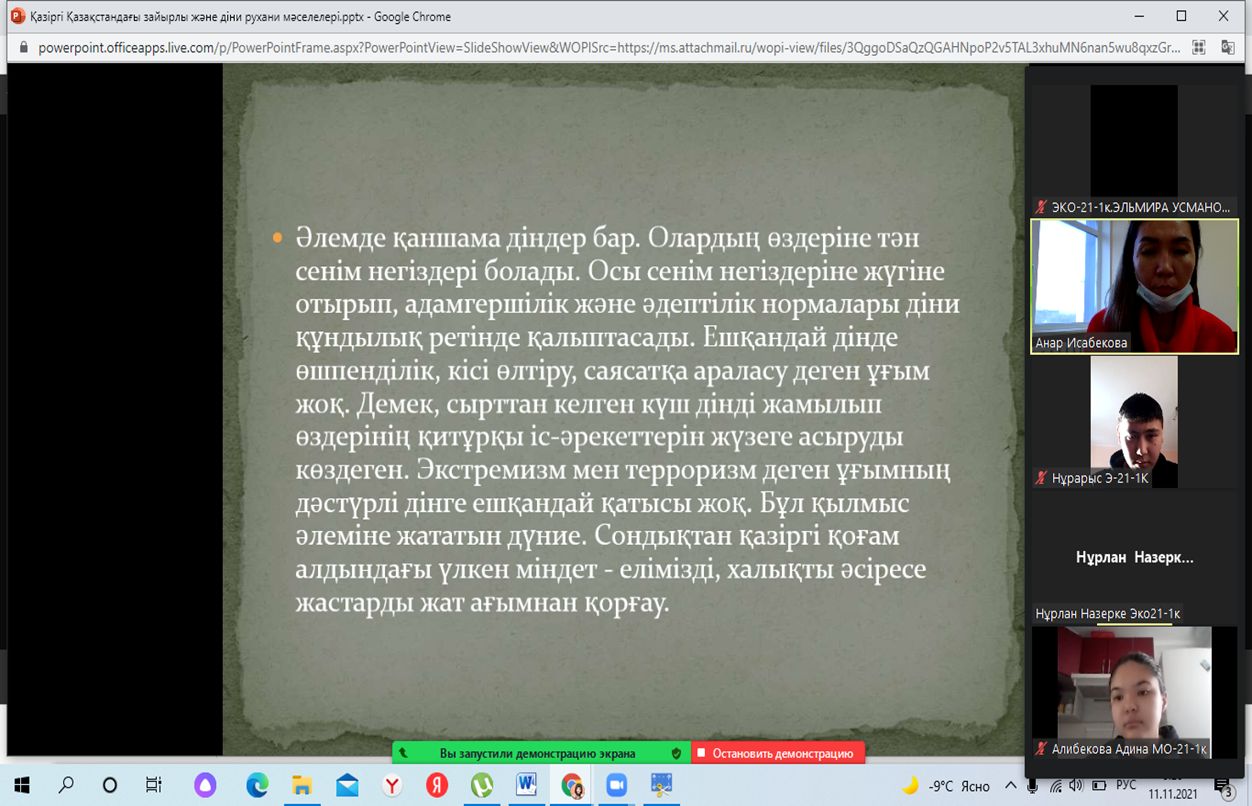Switch to uTorrent in the taskbar
The image size is (1252, 806).
point(482,785)
